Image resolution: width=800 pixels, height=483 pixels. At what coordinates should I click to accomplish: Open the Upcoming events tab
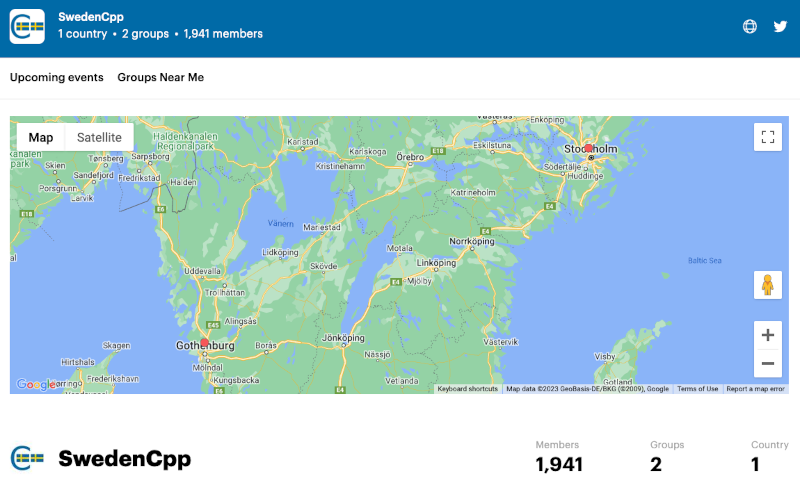(x=57, y=77)
